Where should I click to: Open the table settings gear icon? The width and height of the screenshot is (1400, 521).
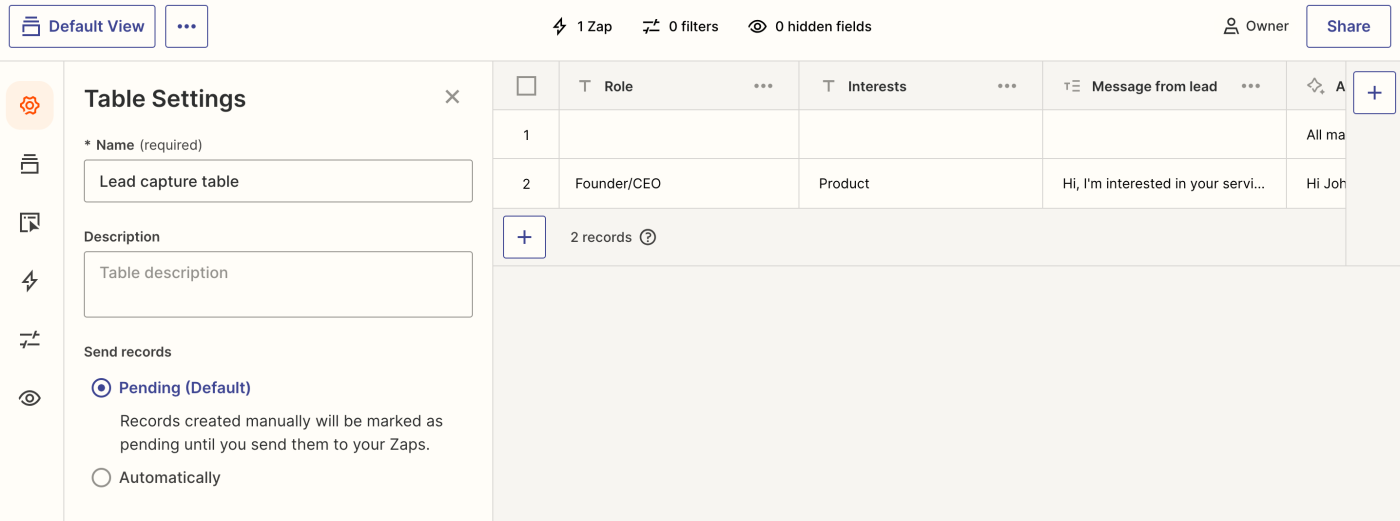[30, 106]
